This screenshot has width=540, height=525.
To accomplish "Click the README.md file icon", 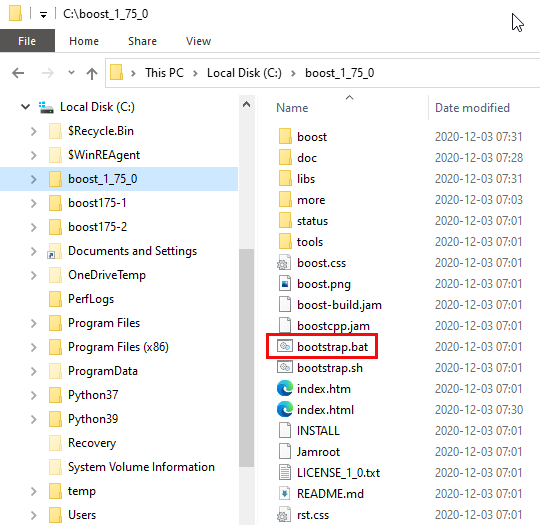I will (285, 494).
